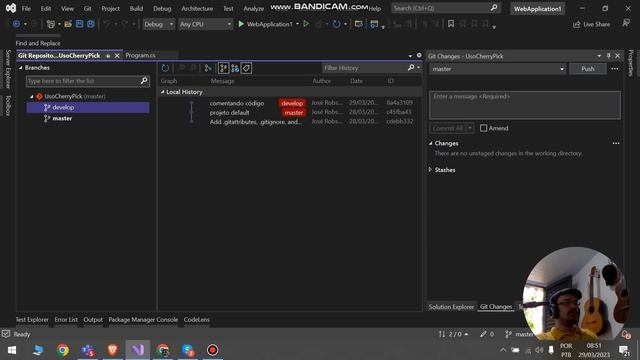The height and width of the screenshot is (360, 640).
Task: Click New Project icon in toolbar
Action: click(x=51, y=24)
